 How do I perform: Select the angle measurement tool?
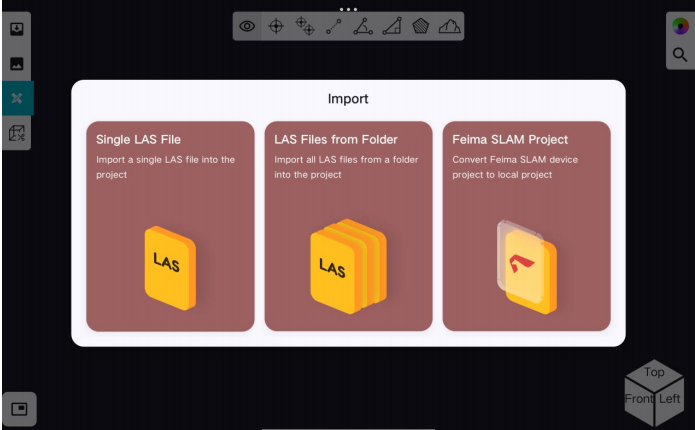[x=363, y=27]
